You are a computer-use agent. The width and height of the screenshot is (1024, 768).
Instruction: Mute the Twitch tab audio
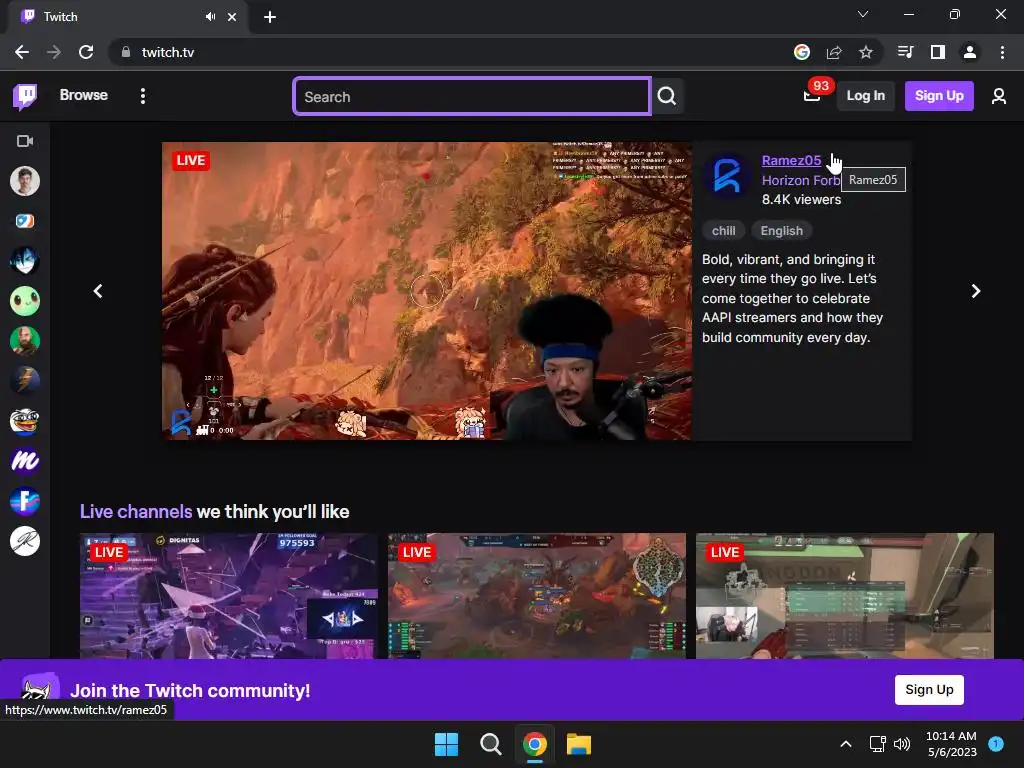(x=210, y=17)
